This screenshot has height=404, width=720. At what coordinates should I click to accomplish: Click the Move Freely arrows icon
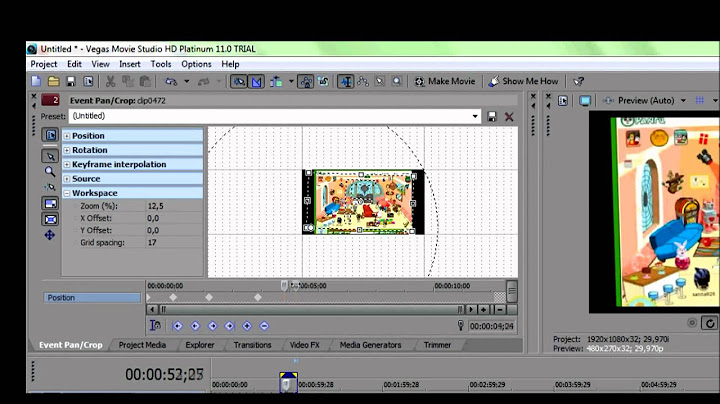pyautogui.click(x=50, y=235)
